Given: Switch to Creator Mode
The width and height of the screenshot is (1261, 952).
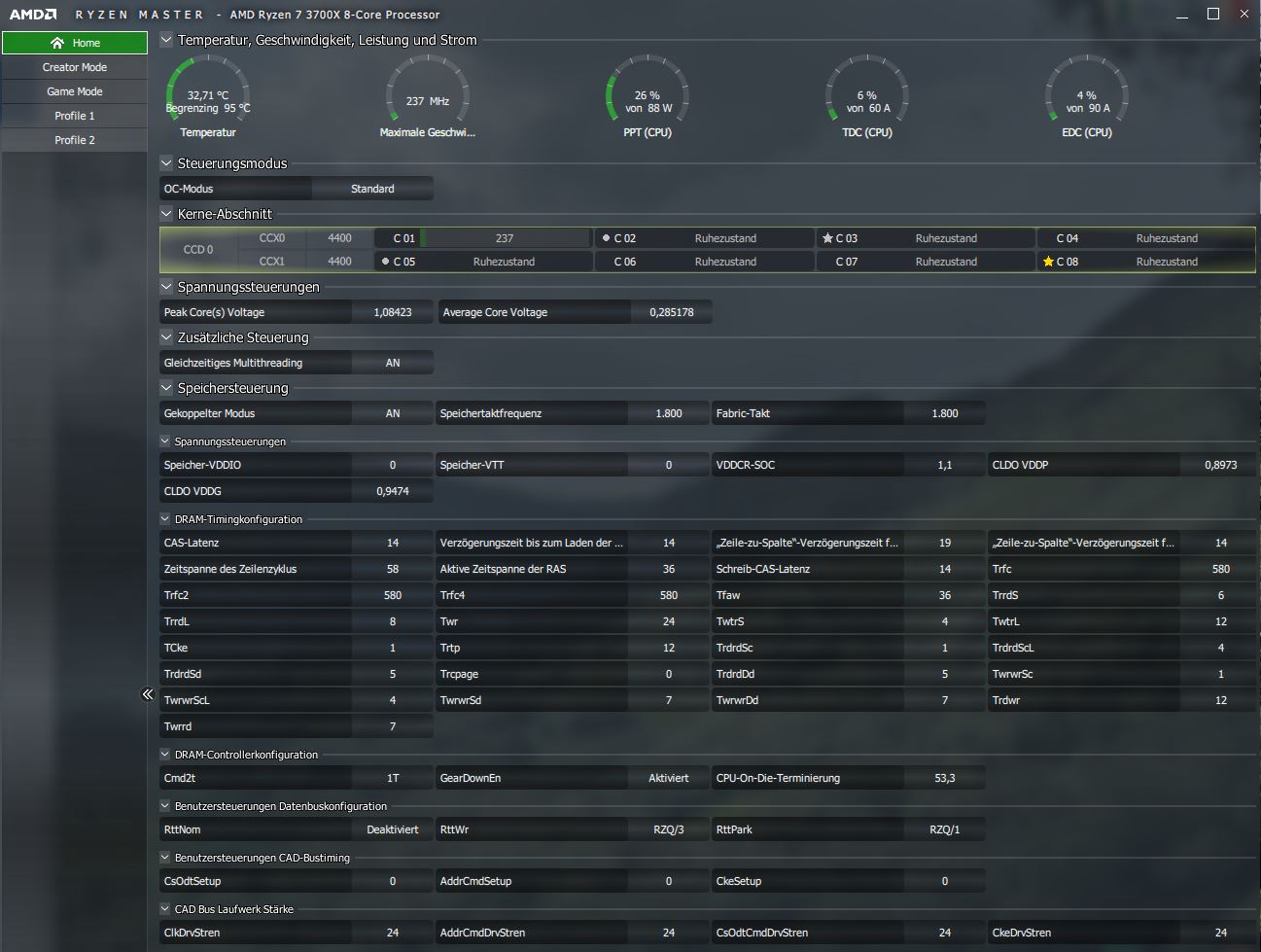Looking at the screenshot, I should pyautogui.click(x=75, y=67).
